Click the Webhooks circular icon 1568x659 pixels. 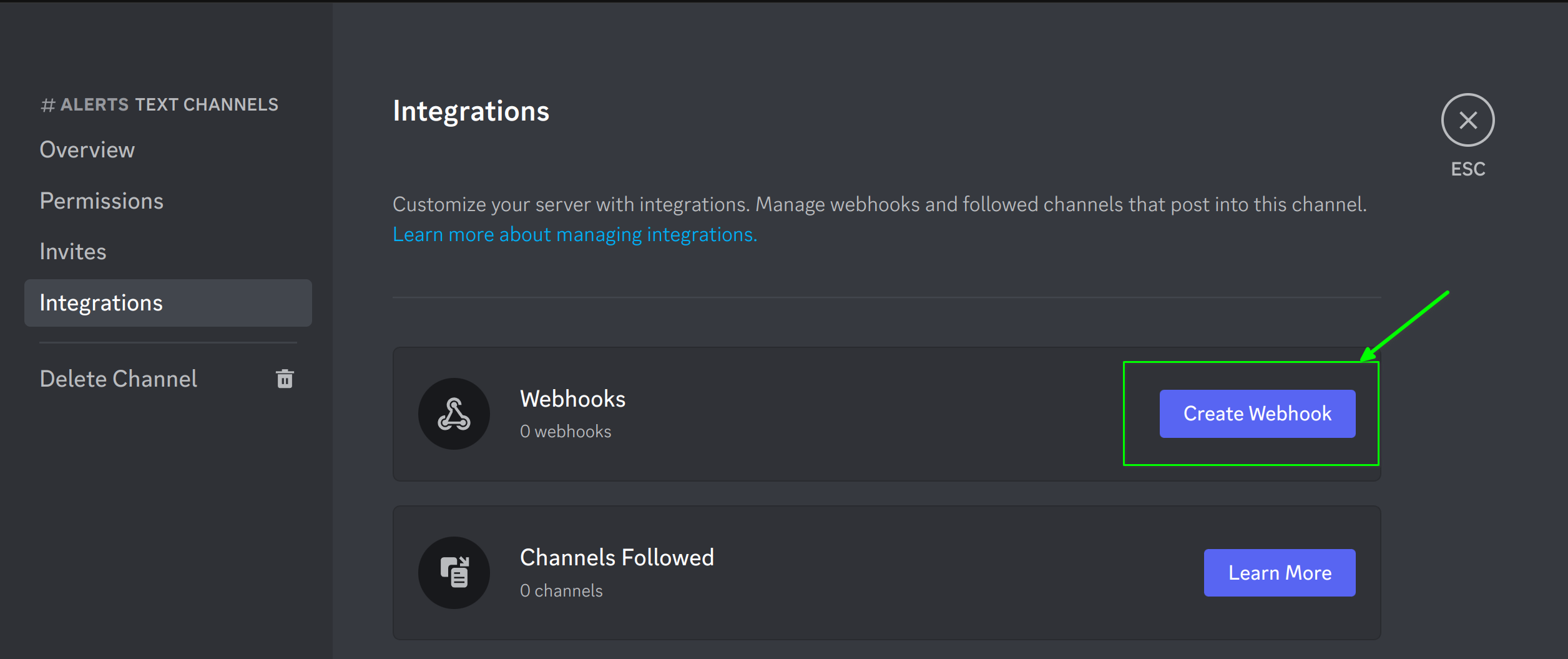[454, 414]
